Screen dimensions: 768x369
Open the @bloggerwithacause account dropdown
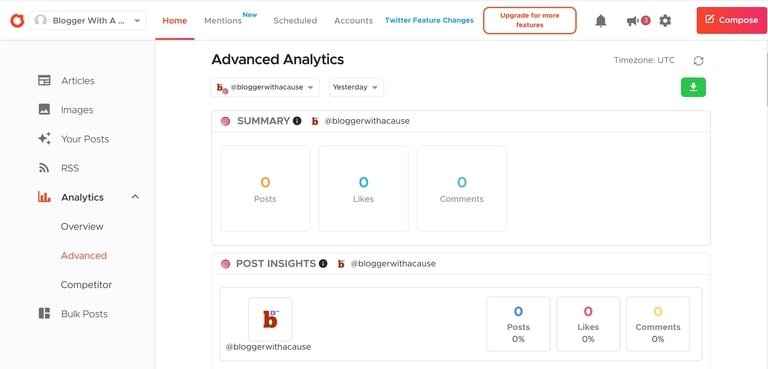point(265,87)
